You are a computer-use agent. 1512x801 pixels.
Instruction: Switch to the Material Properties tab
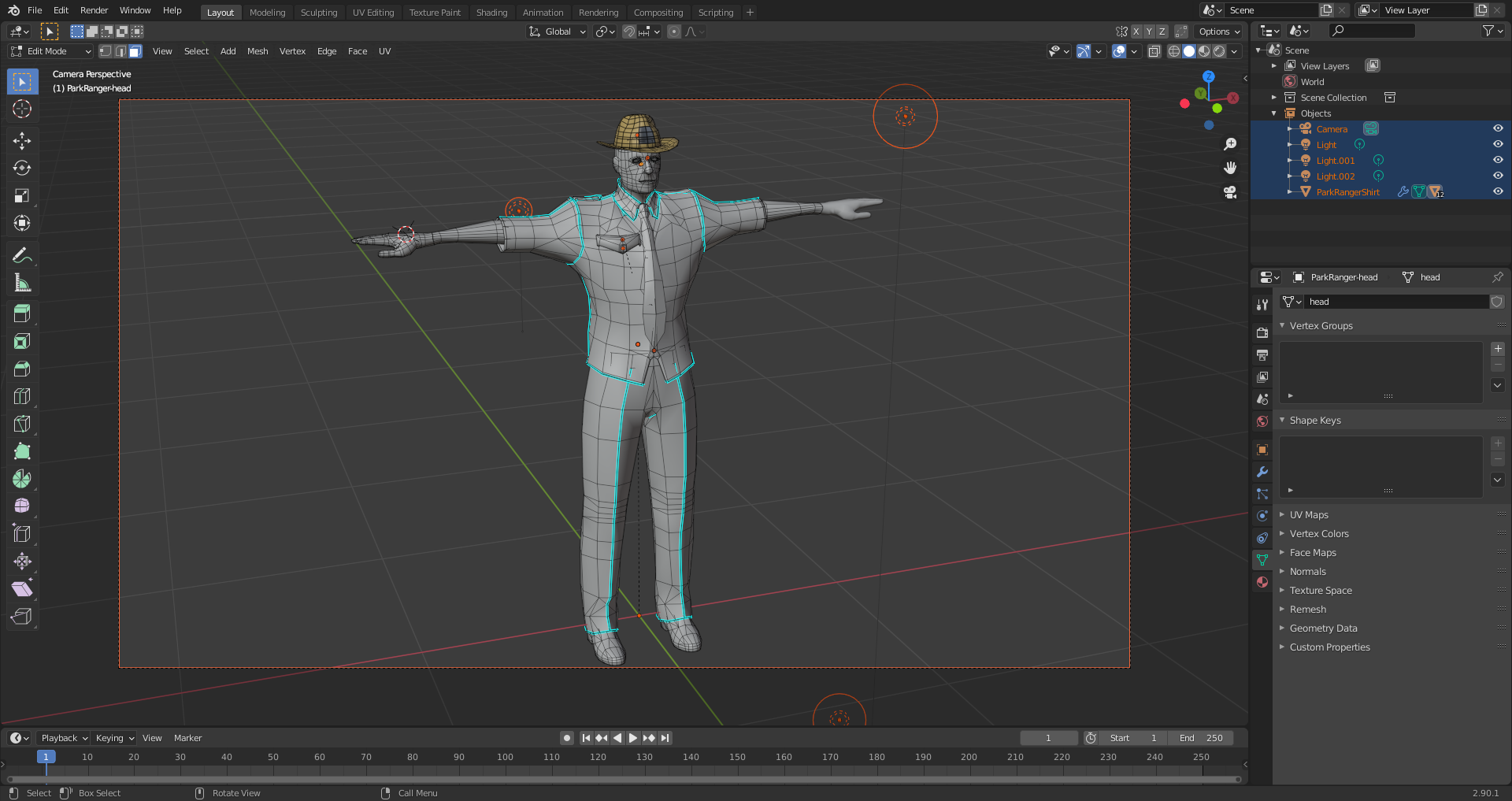1262,582
